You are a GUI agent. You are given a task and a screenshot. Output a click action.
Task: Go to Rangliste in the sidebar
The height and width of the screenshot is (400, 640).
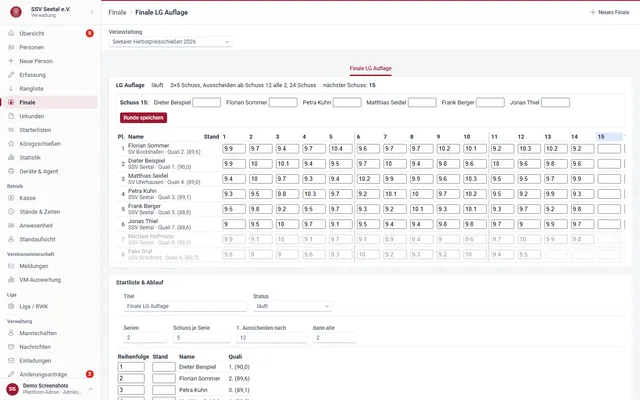49,89
